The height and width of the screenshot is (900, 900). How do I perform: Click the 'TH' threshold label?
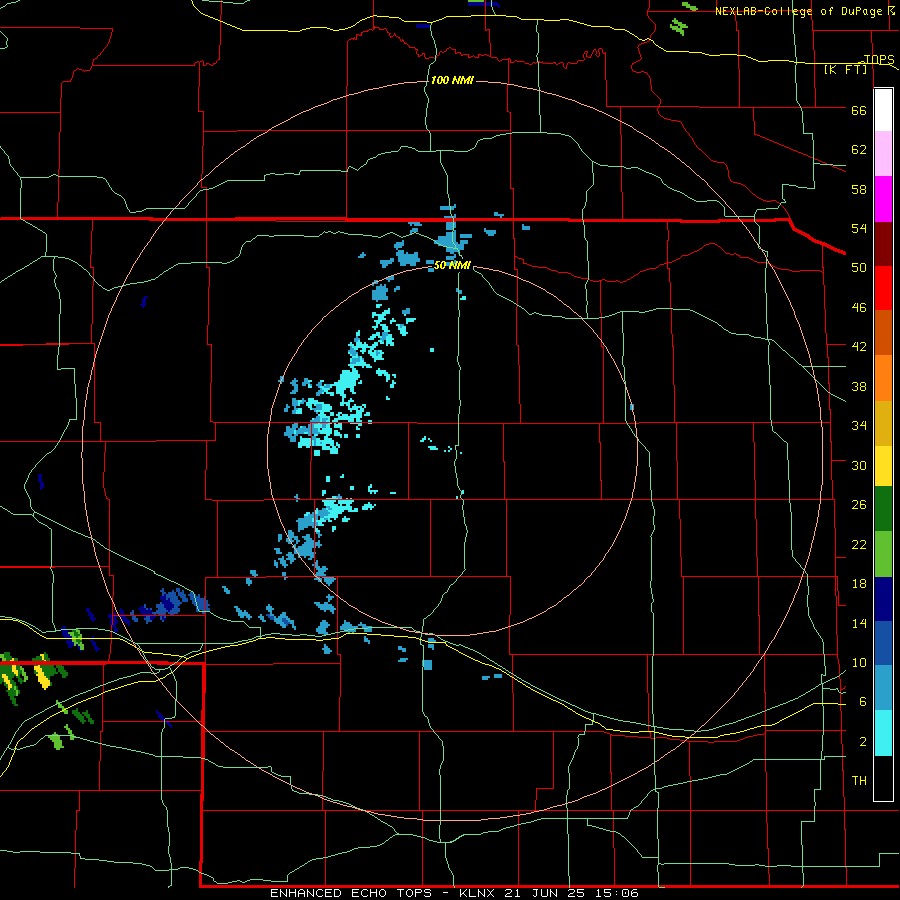tap(859, 780)
